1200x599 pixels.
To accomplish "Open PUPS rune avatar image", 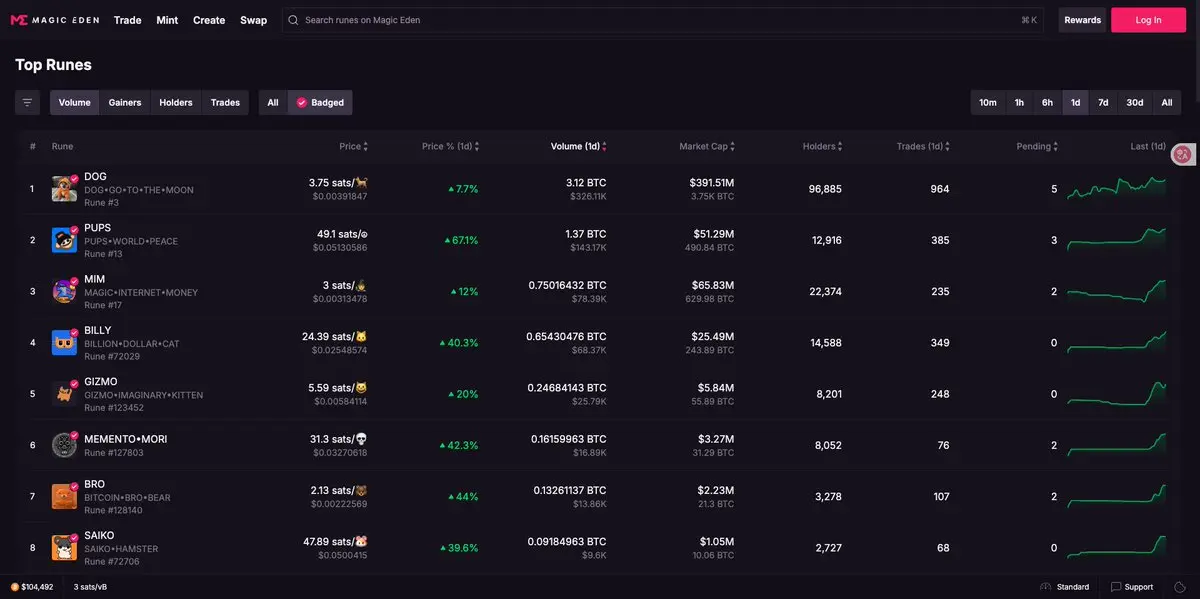I will tap(65, 240).
